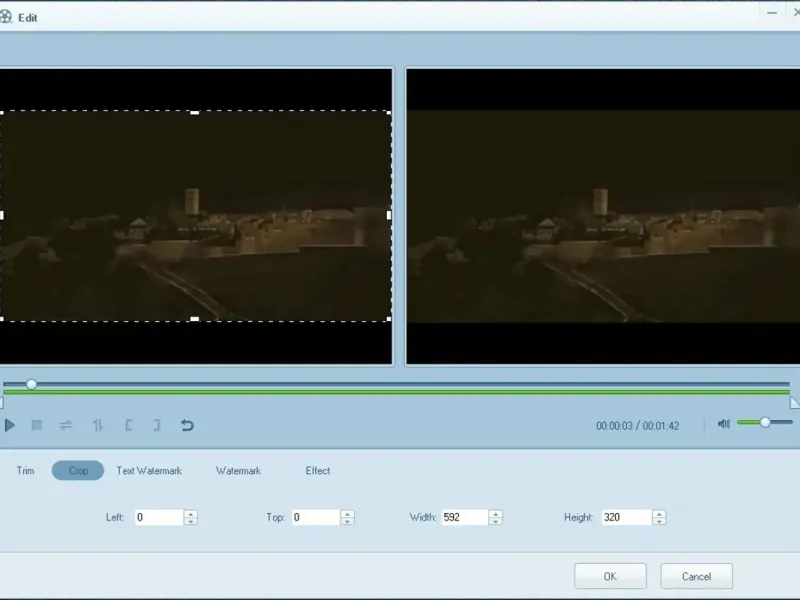Image resolution: width=800 pixels, height=600 pixels.
Task: Click the Stop playback icon
Action: click(37, 425)
